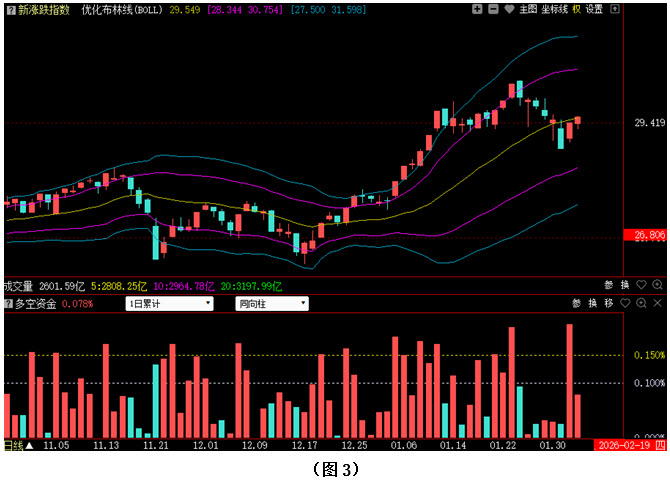Click the question mark icon beside 多空资金
The image size is (670, 491).
click(8, 303)
